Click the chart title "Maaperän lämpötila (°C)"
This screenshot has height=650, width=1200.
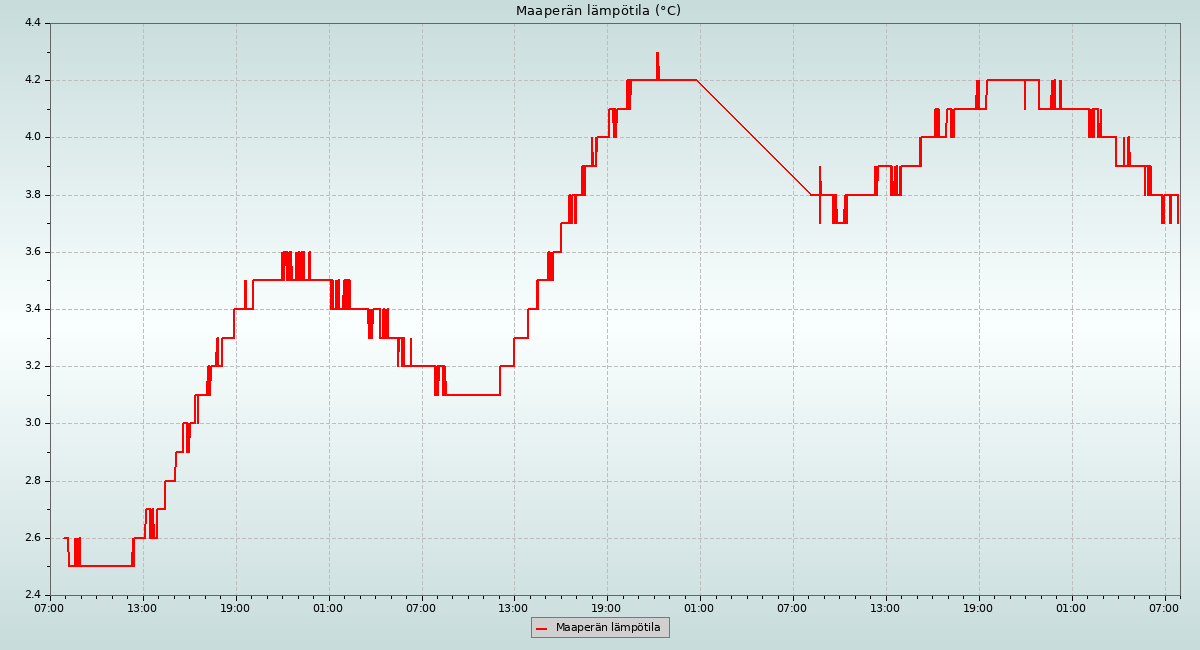pos(598,11)
